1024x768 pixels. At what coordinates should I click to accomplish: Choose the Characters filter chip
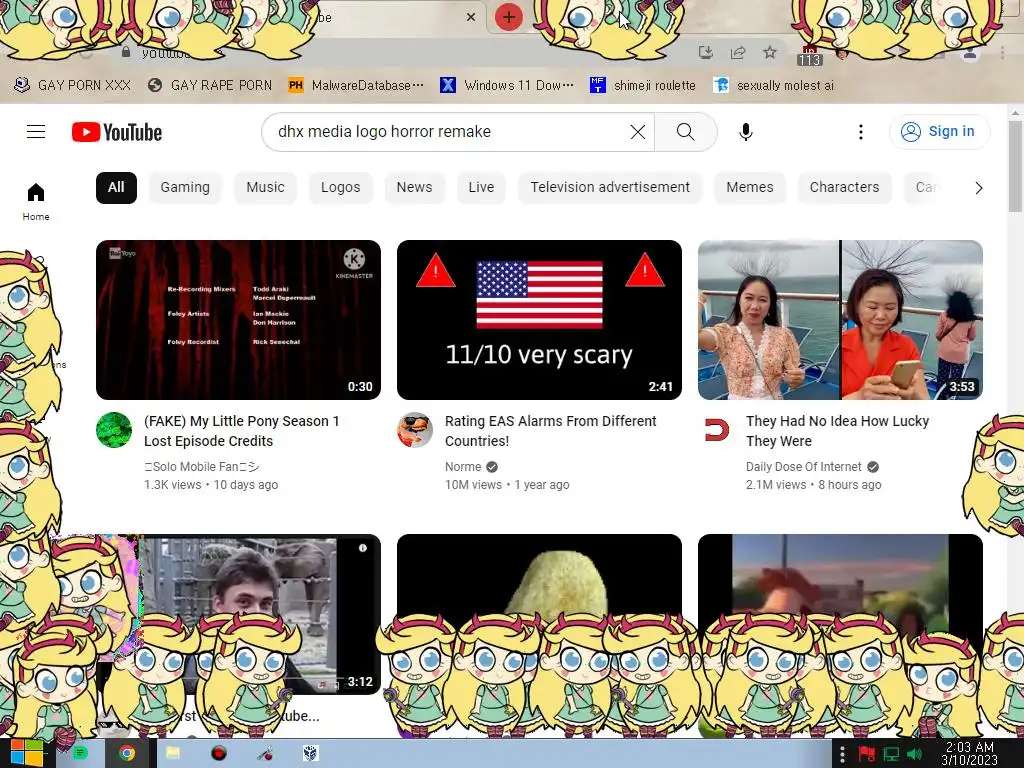coord(844,187)
